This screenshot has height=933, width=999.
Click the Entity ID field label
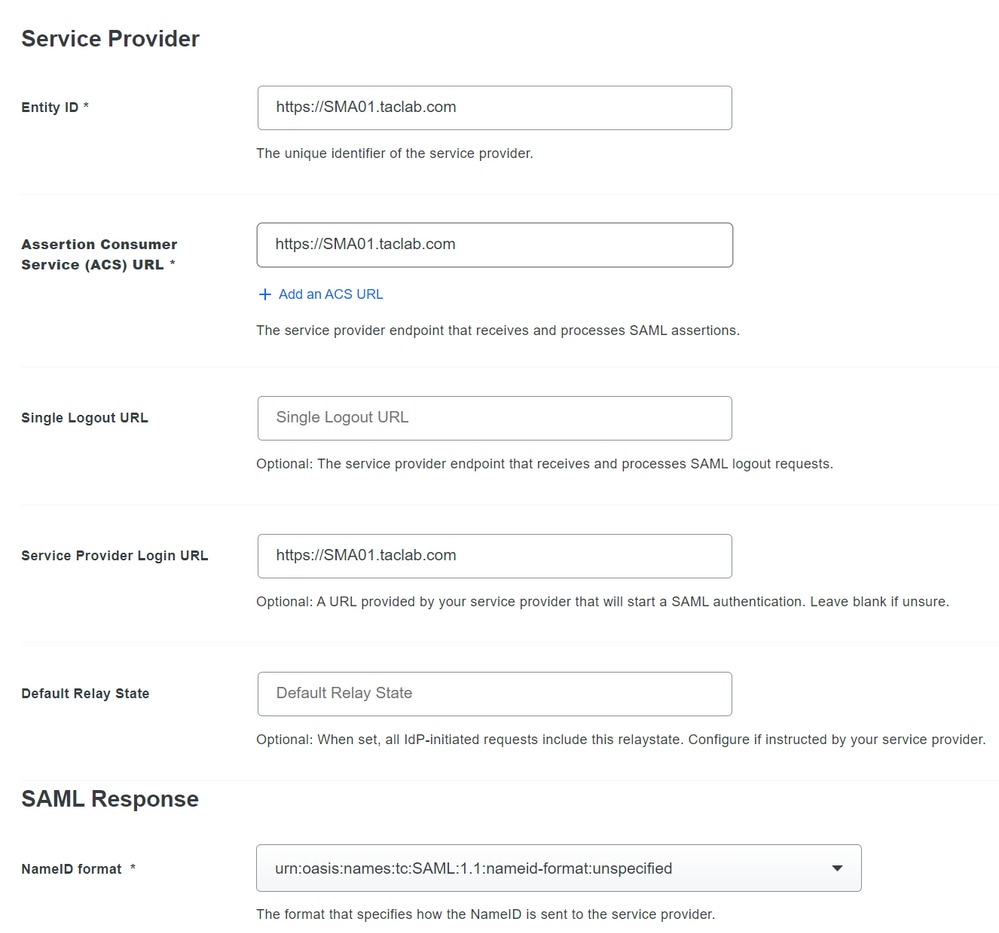[x=55, y=107]
